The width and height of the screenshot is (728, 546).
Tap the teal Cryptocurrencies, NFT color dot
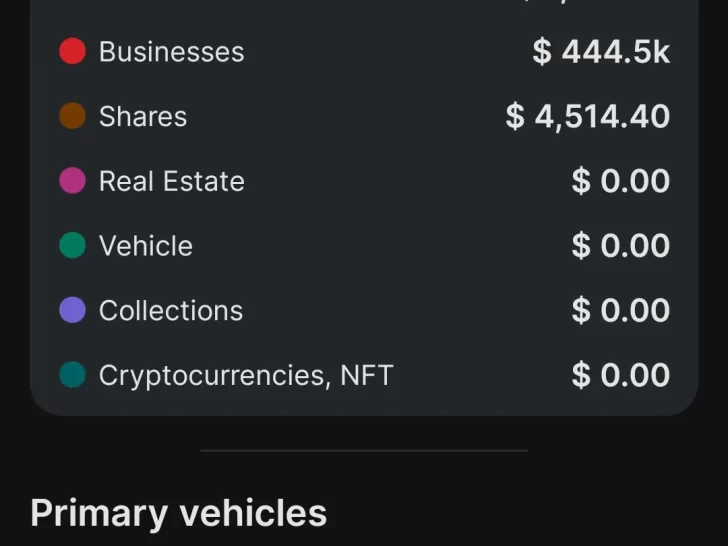[x=72, y=375]
